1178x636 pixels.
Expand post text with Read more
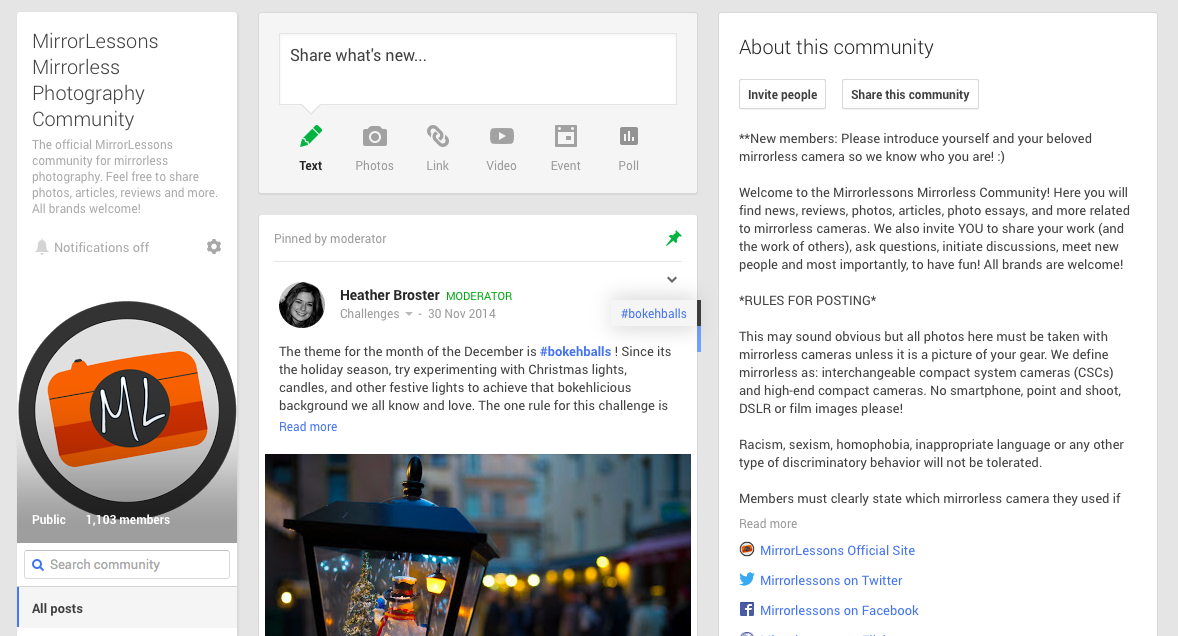308,427
